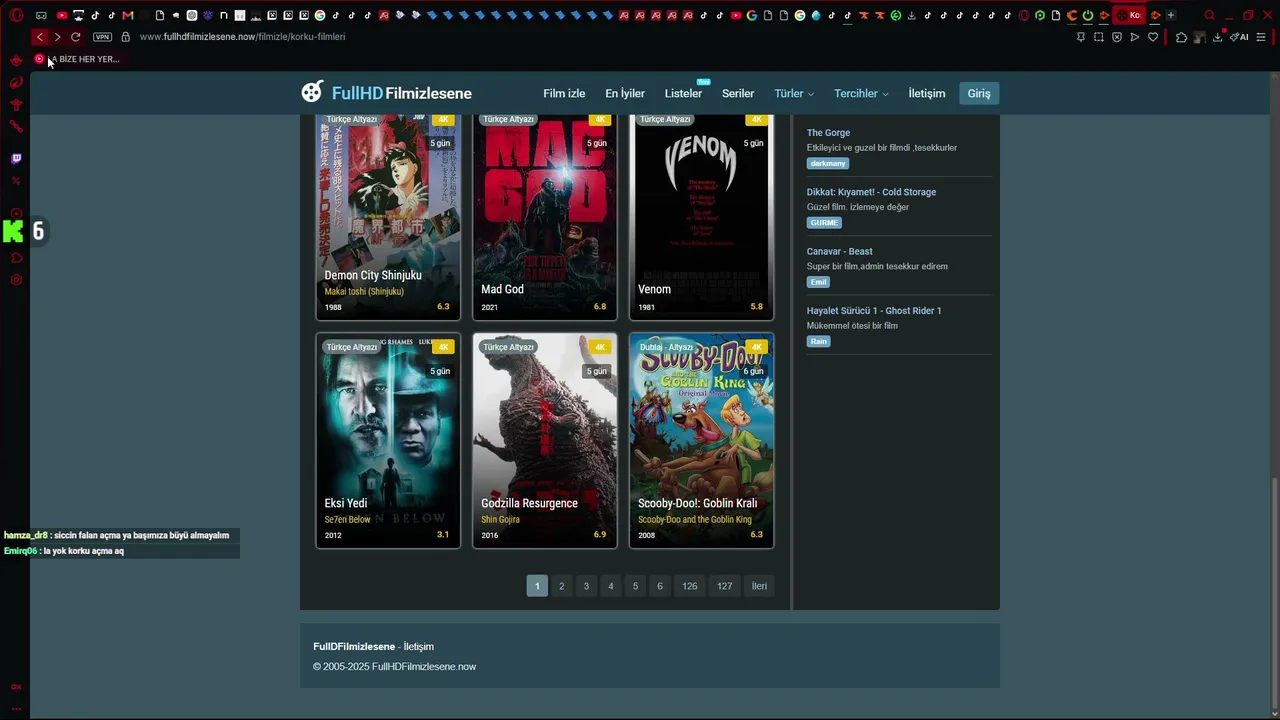
Task: Open the AI assistant button
Action: coord(1240,37)
